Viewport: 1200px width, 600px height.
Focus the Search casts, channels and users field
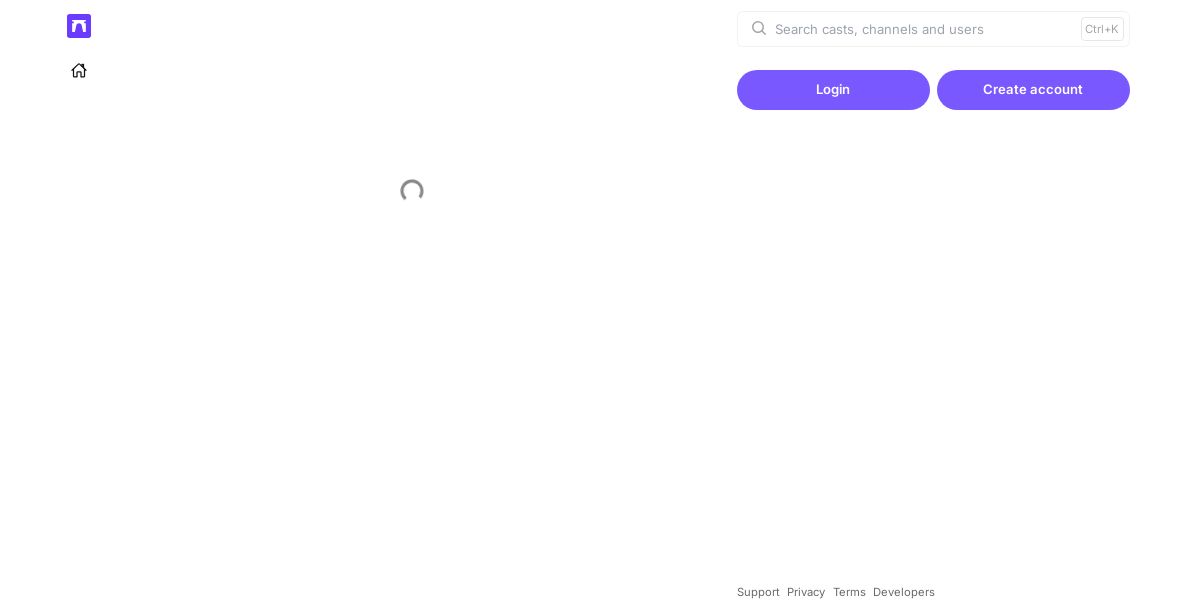pyautogui.click(x=933, y=29)
